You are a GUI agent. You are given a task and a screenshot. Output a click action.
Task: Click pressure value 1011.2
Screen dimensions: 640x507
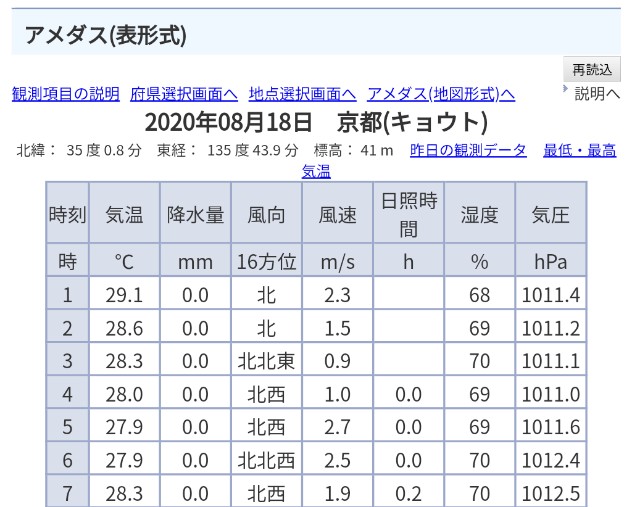551,327
